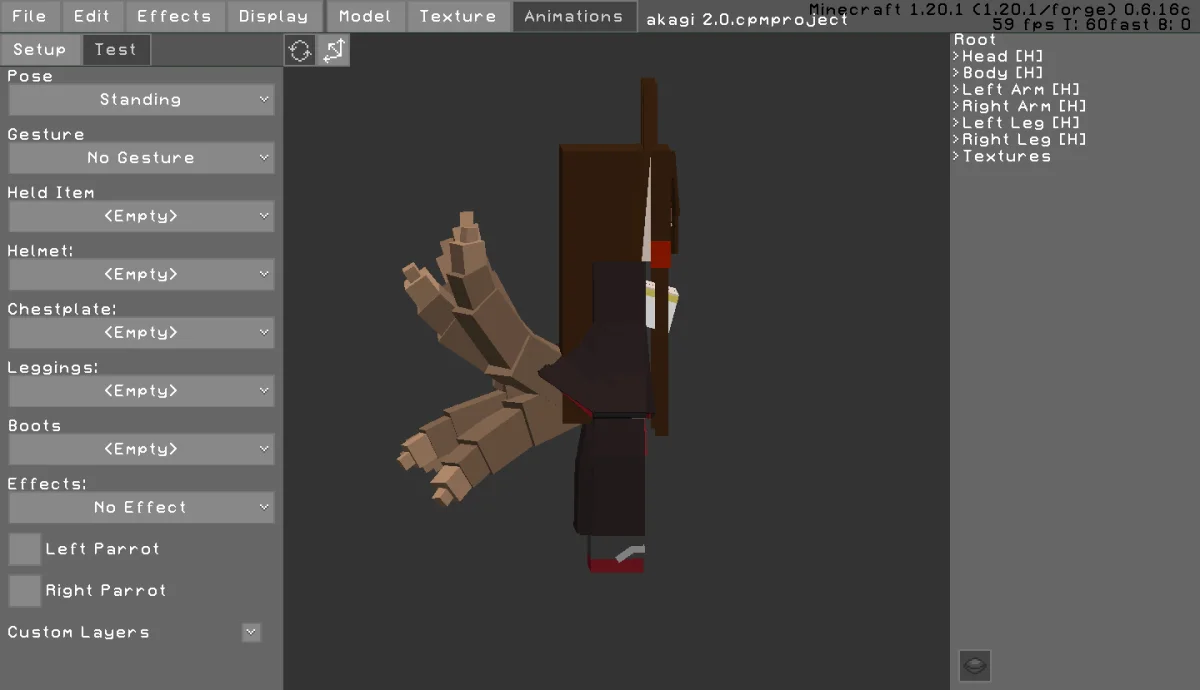Expand the Left Leg [H] tree node
Screen dimensions: 1200x690
coord(957,123)
